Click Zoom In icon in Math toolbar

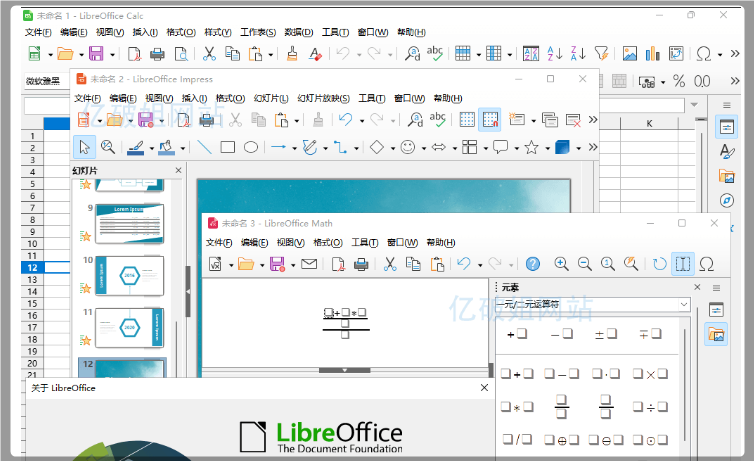(x=561, y=263)
